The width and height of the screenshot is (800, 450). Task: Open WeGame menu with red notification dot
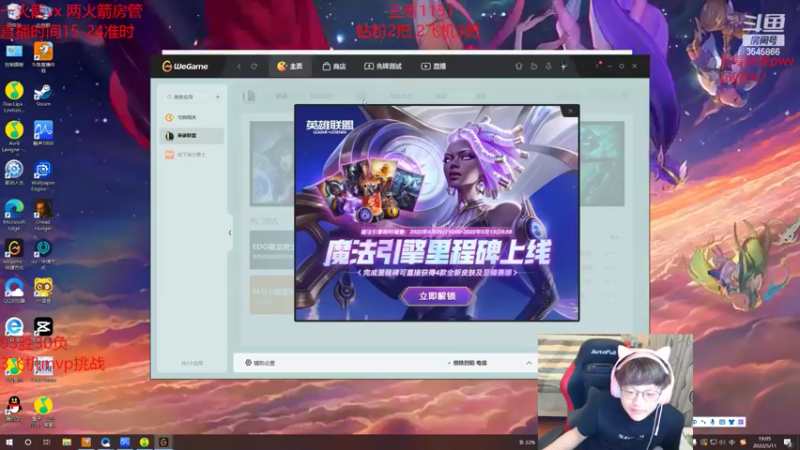pos(597,66)
